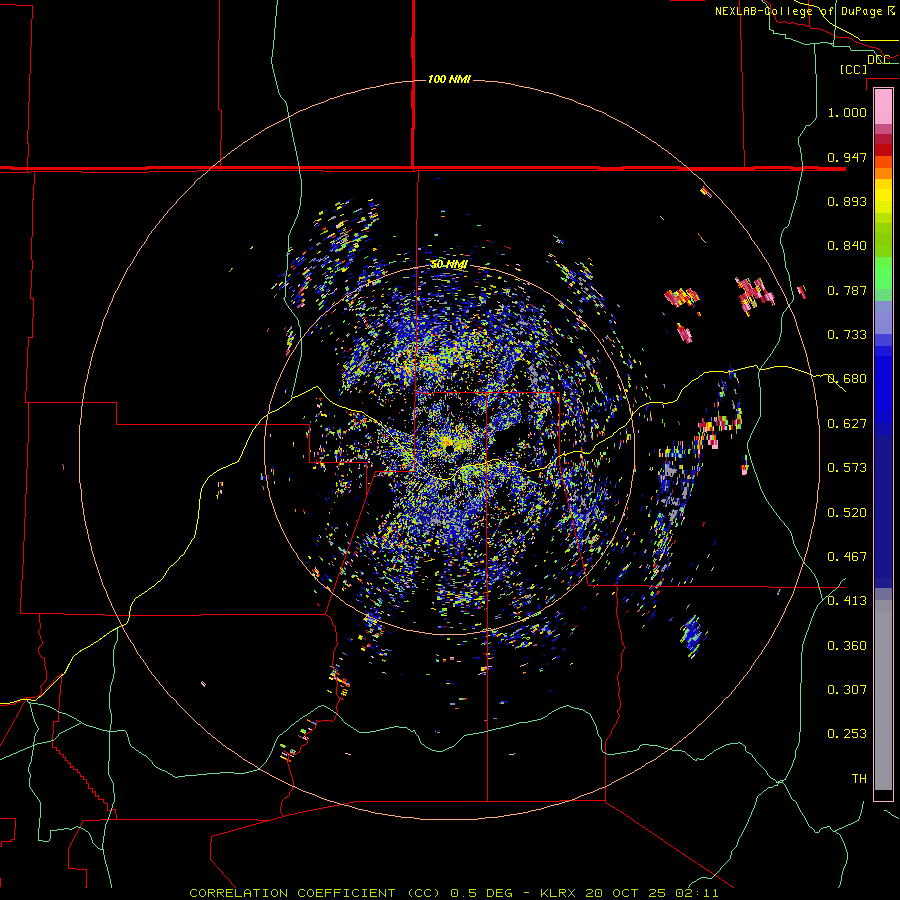Click the KLRX station identifier in caption
This screenshot has width=900, height=900.
(x=559, y=893)
